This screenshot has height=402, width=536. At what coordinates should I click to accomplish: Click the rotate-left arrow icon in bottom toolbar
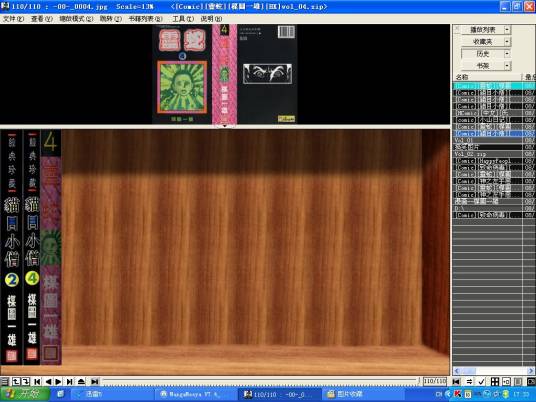[16, 381]
